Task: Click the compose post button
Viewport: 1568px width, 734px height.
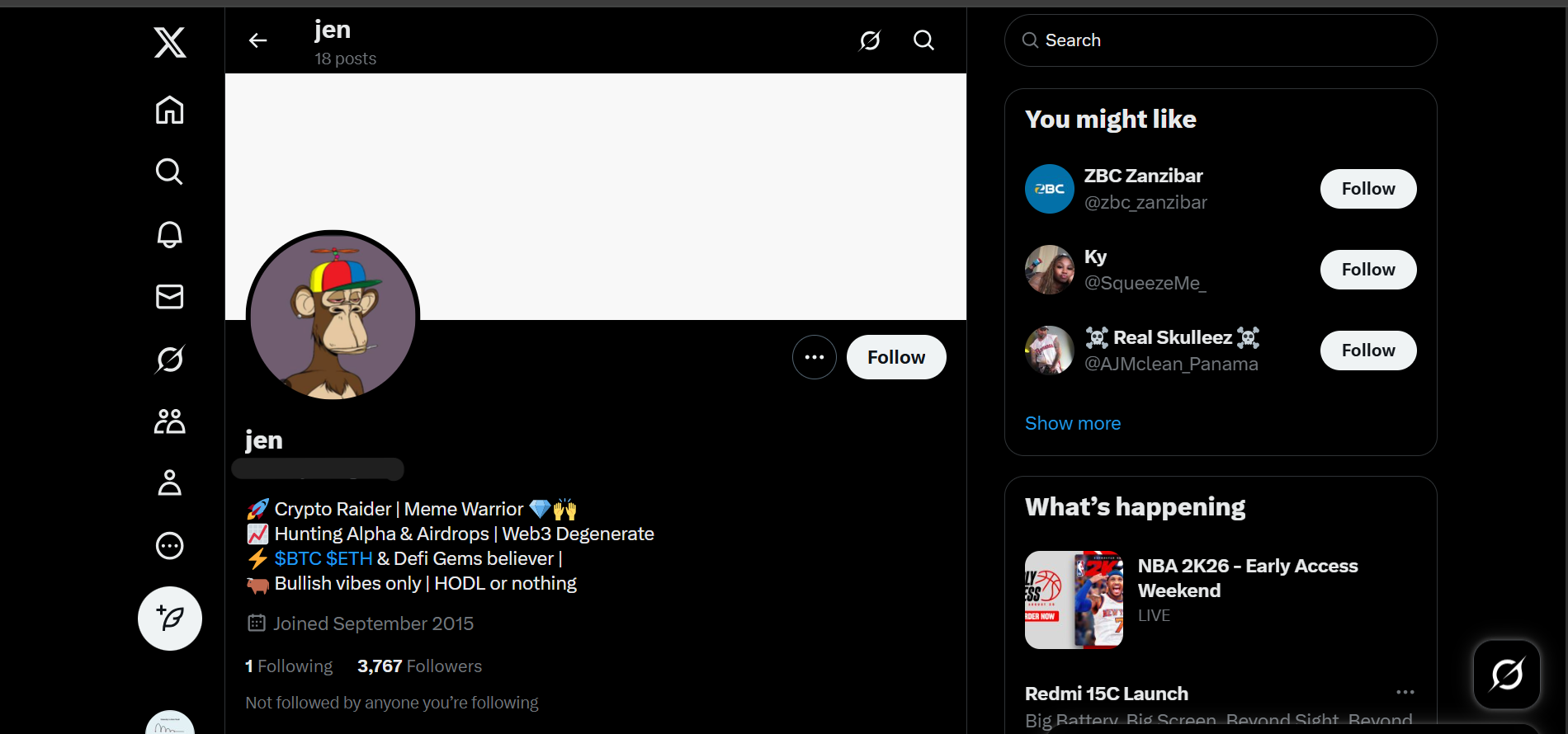Action: [170, 619]
